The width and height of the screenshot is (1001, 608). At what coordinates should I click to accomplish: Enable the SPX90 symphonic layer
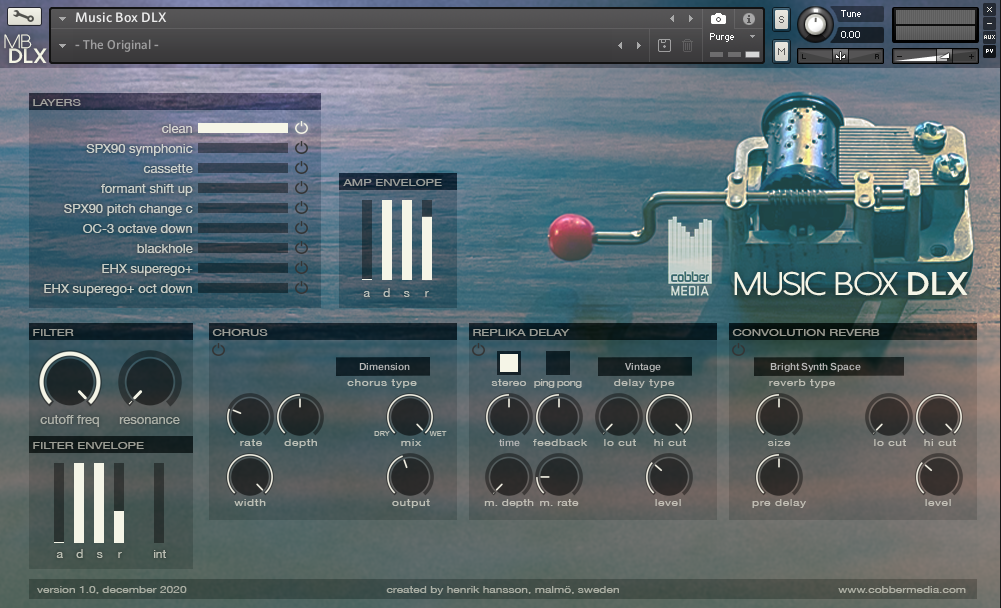[x=301, y=148]
